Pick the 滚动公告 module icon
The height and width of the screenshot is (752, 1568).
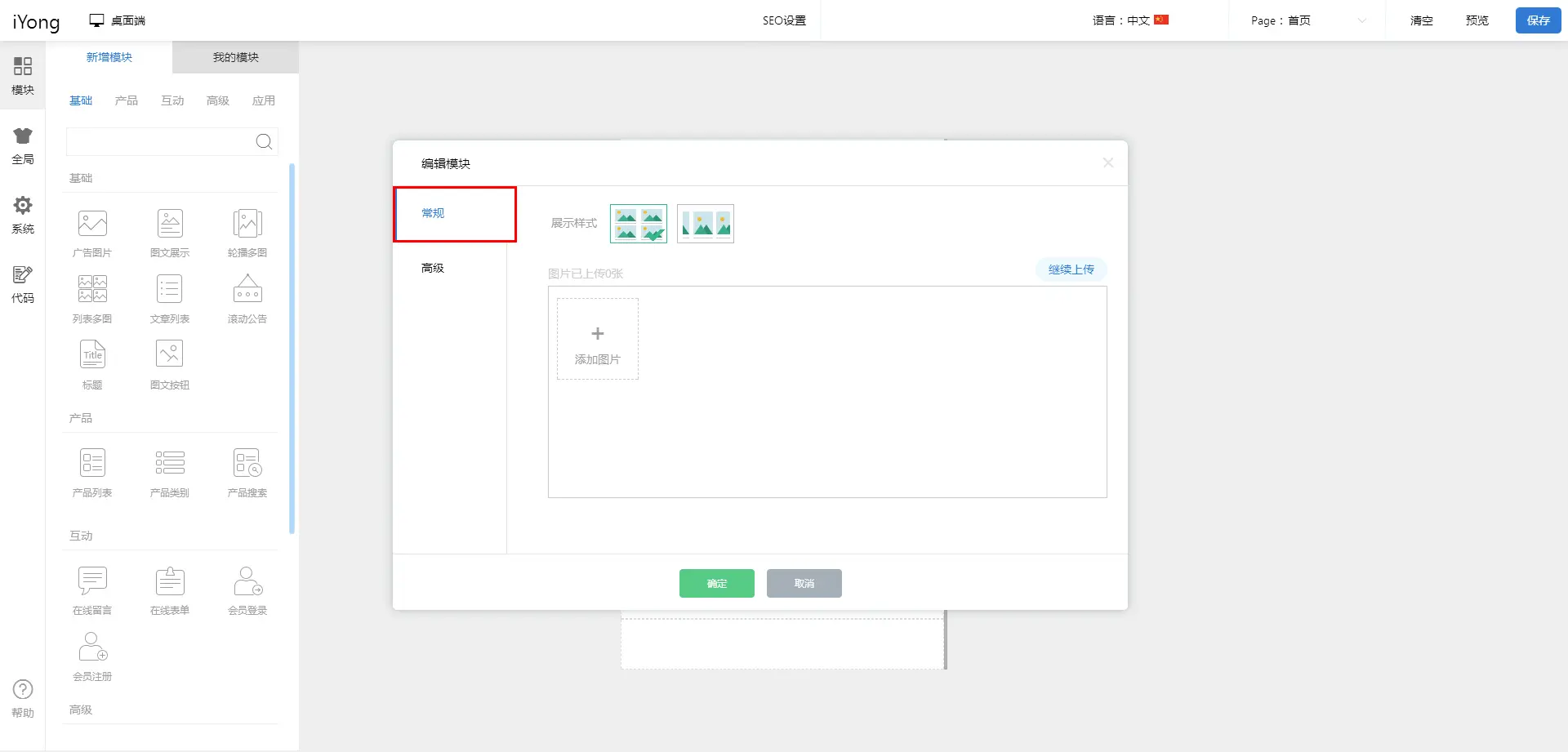247,290
